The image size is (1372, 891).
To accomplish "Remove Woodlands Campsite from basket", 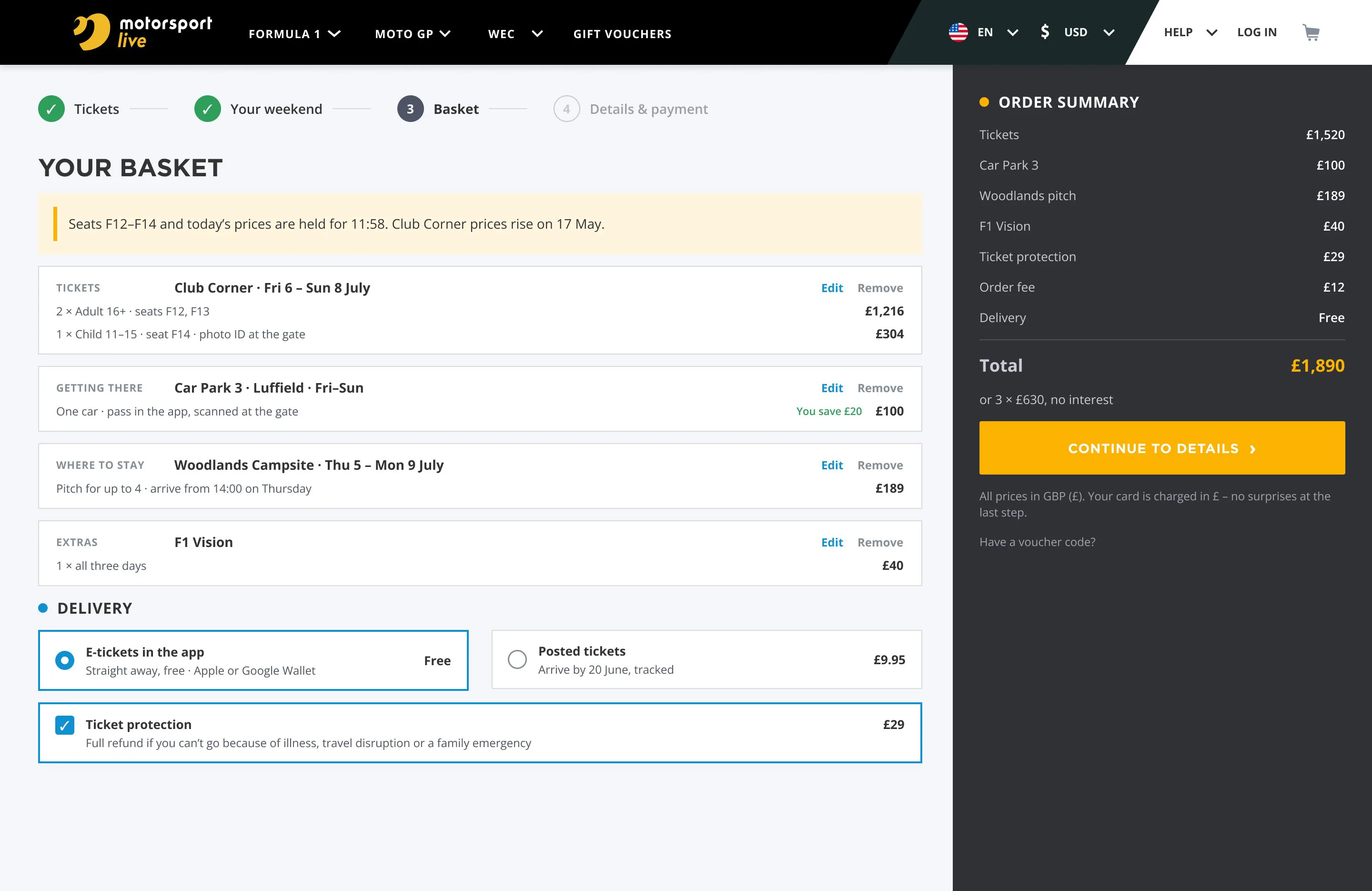I will (880, 466).
